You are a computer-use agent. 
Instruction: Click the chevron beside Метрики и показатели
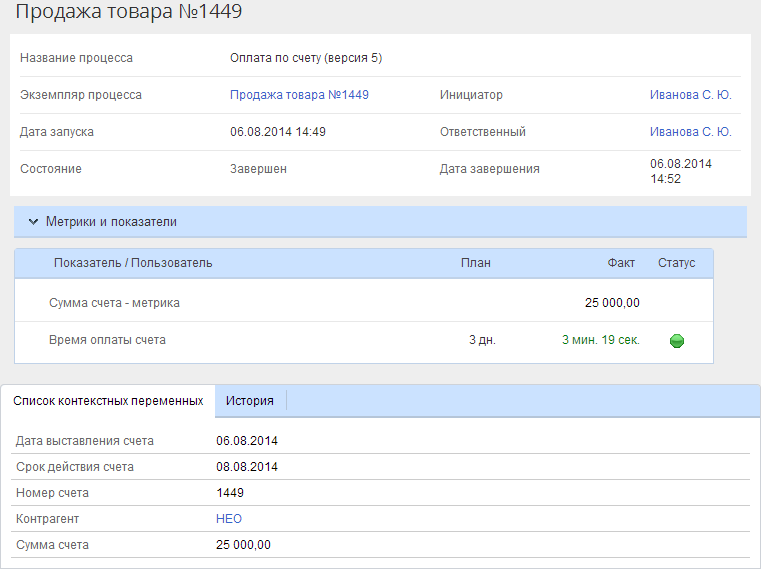[x=33, y=221]
